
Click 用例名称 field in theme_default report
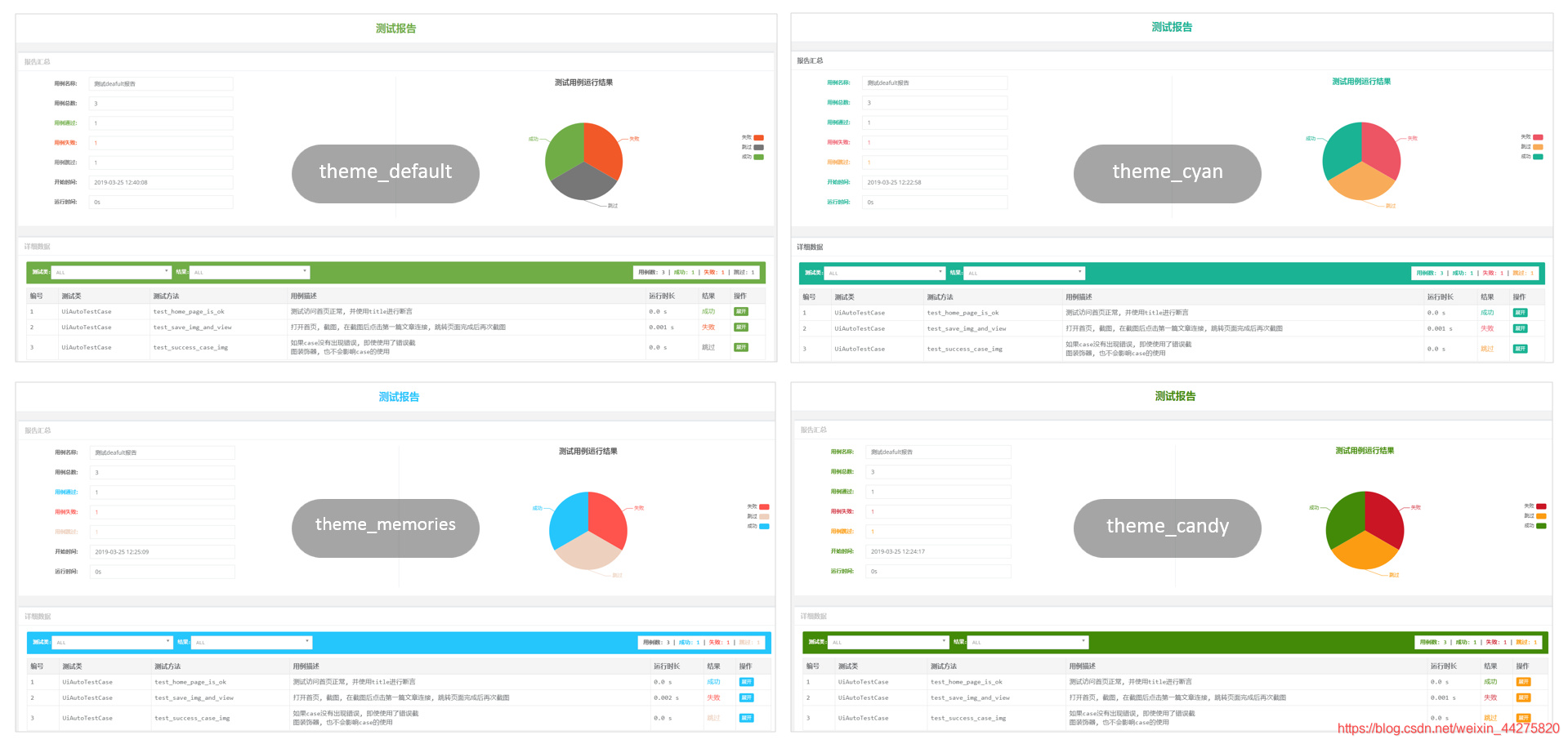point(161,83)
